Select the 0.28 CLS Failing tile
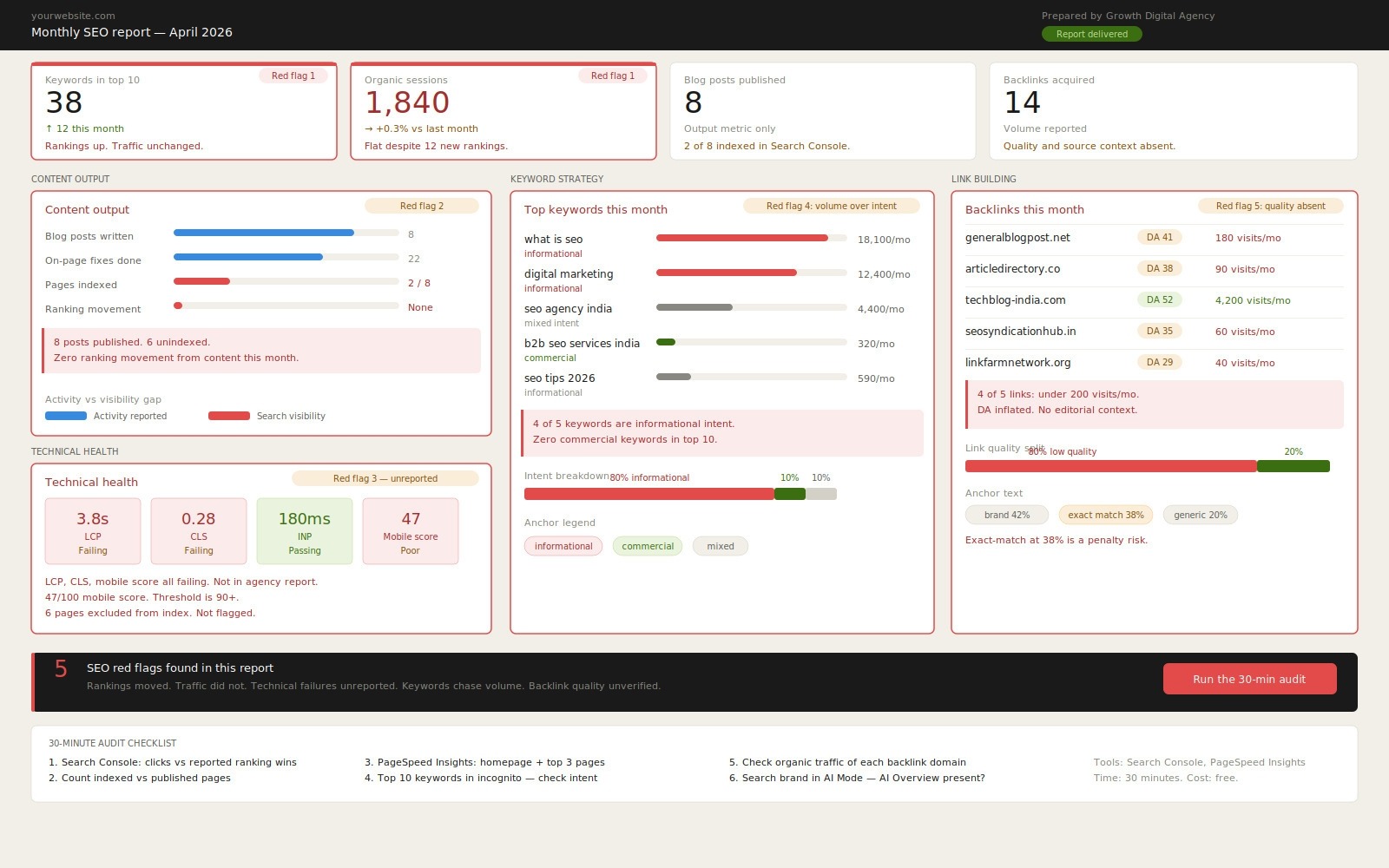1389x868 pixels. [x=199, y=531]
